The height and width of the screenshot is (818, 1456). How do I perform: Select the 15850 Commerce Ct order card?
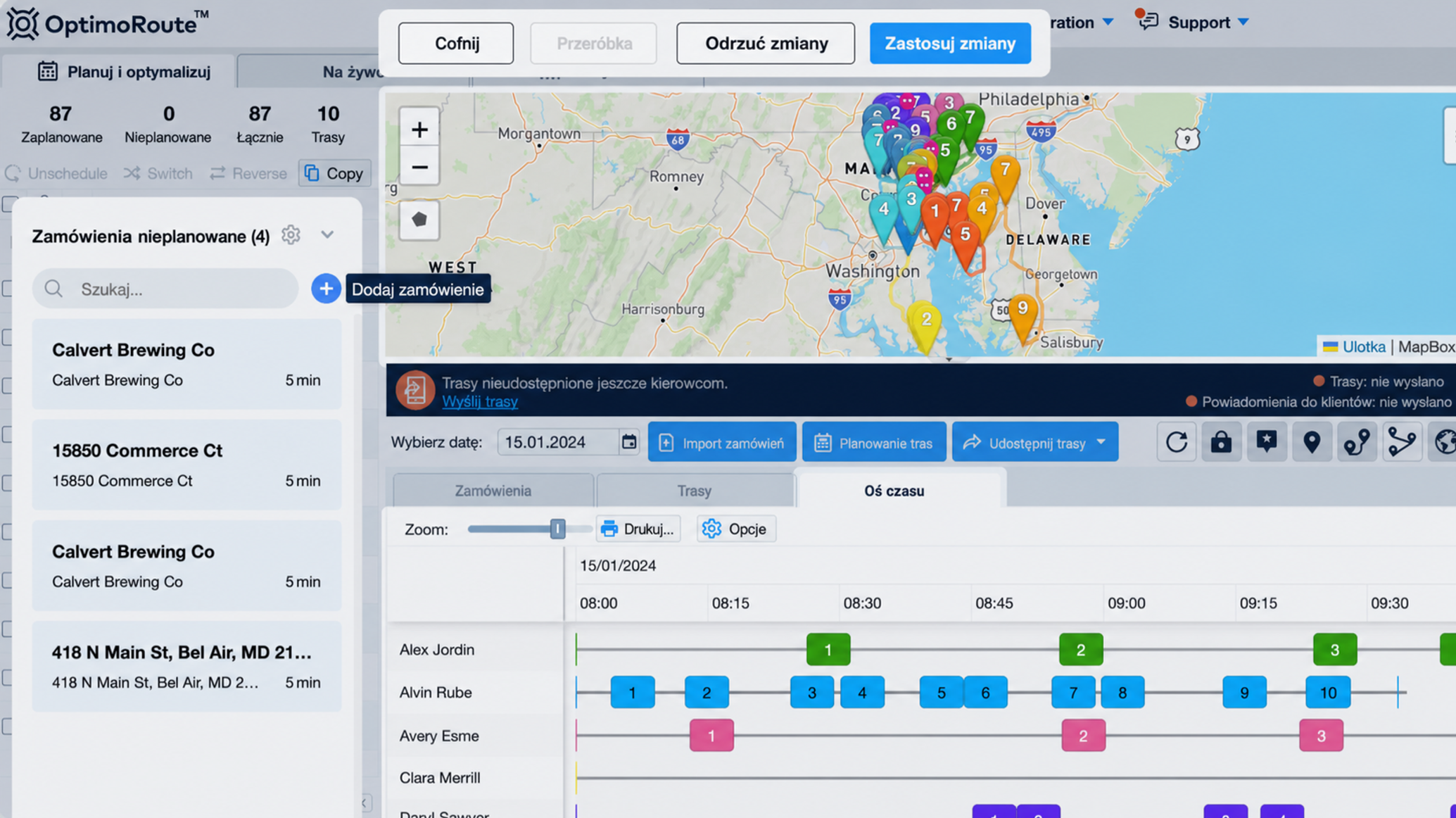point(186,465)
